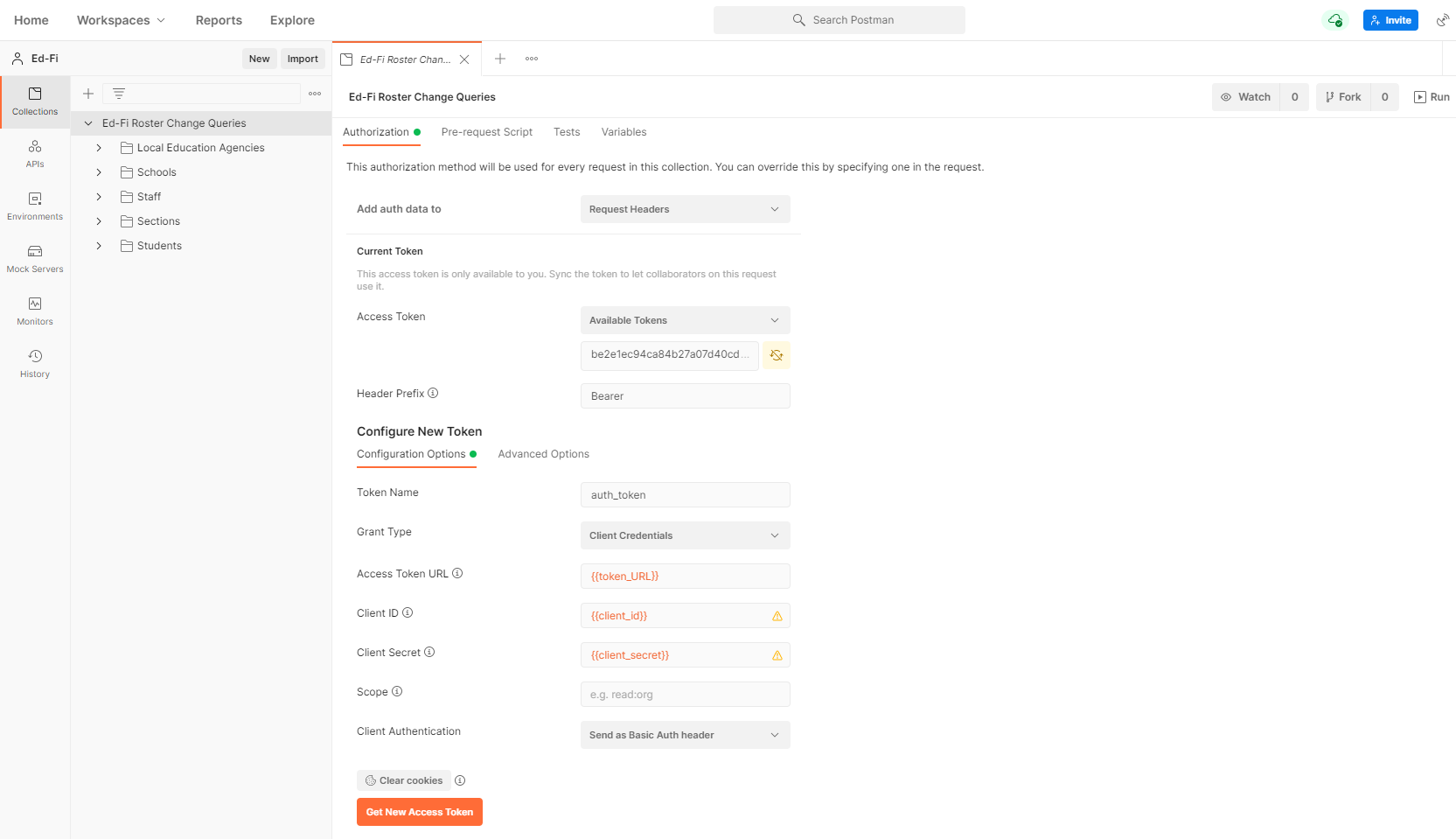Expand the Staff folder
Viewport: 1456px width, 839px height.
click(99, 197)
